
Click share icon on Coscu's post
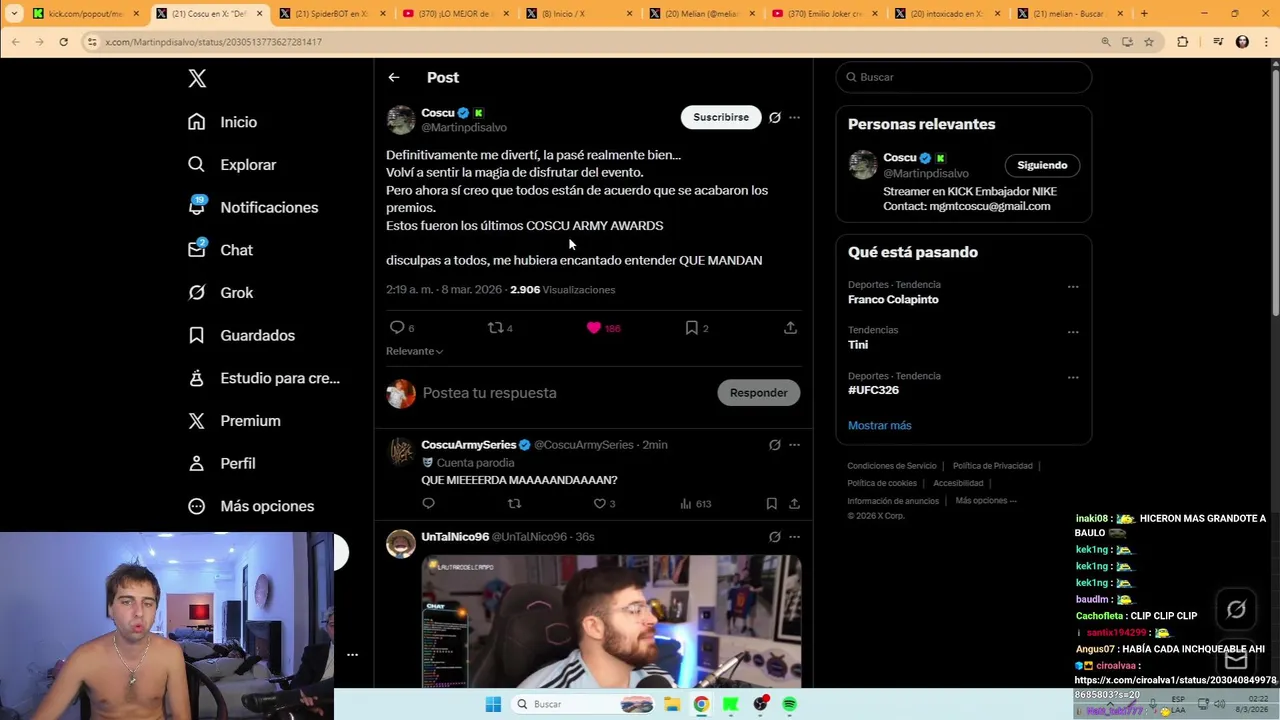790,328
